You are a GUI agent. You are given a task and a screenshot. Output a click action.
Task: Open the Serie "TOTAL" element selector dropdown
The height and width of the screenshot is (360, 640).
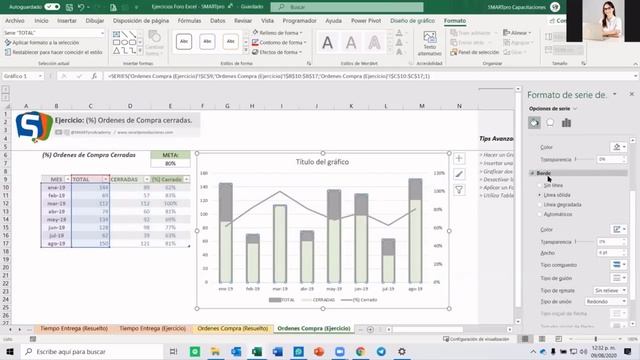tap(102, 33)
